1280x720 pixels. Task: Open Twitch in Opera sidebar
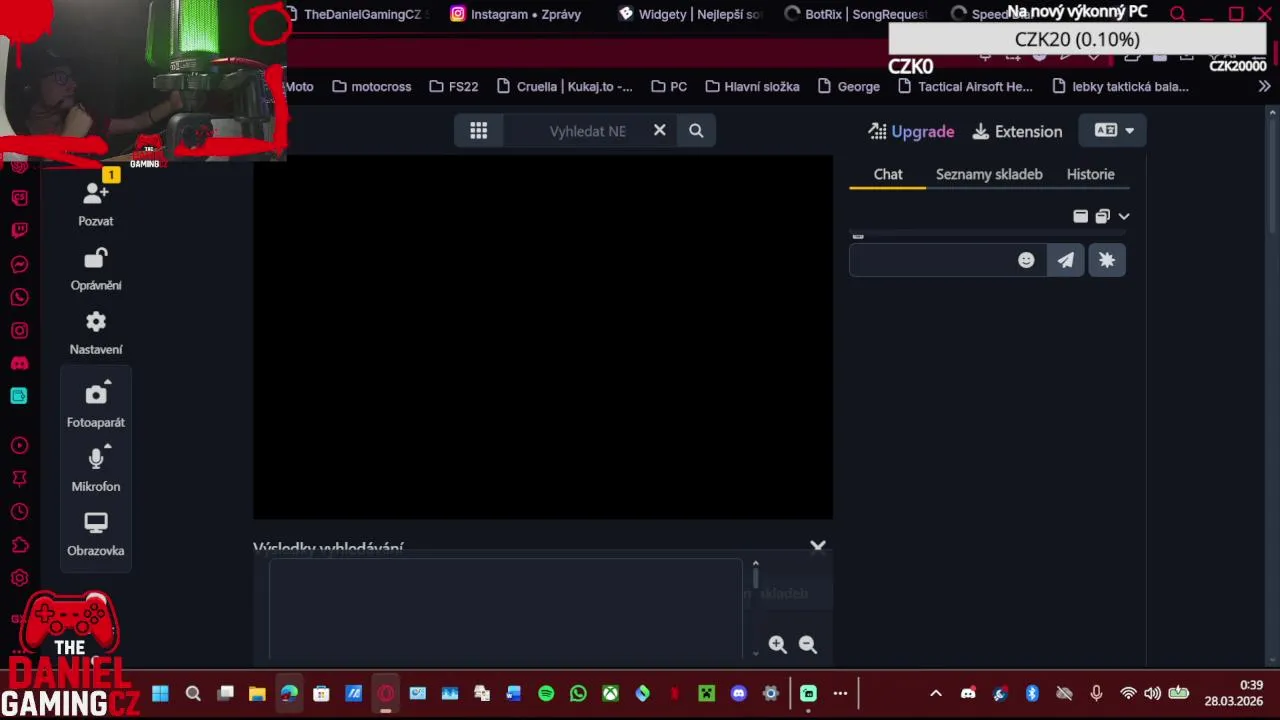19,231
